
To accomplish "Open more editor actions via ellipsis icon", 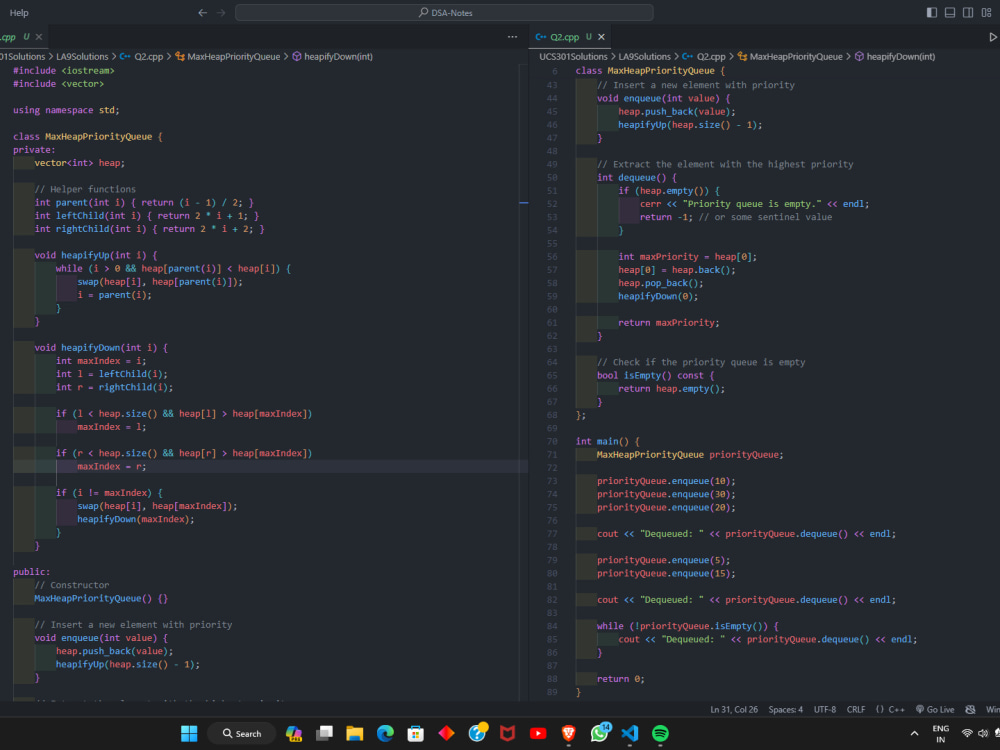I will pos(512,36).
